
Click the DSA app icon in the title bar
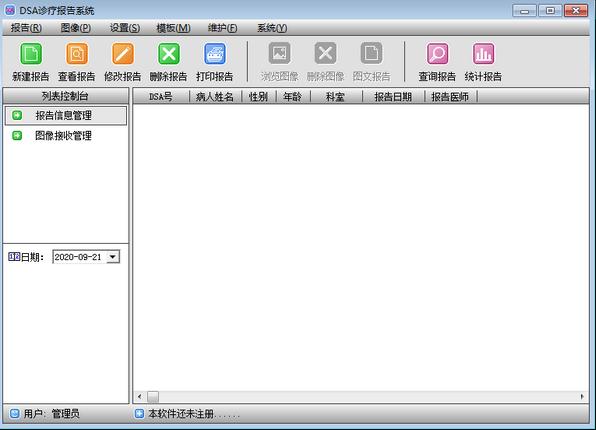[10, 10]
